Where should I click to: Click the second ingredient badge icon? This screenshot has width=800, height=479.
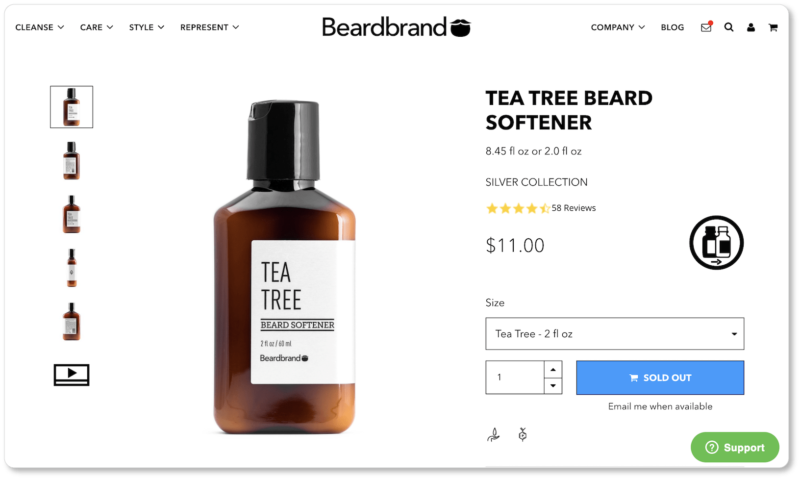(x=522, y=435)
